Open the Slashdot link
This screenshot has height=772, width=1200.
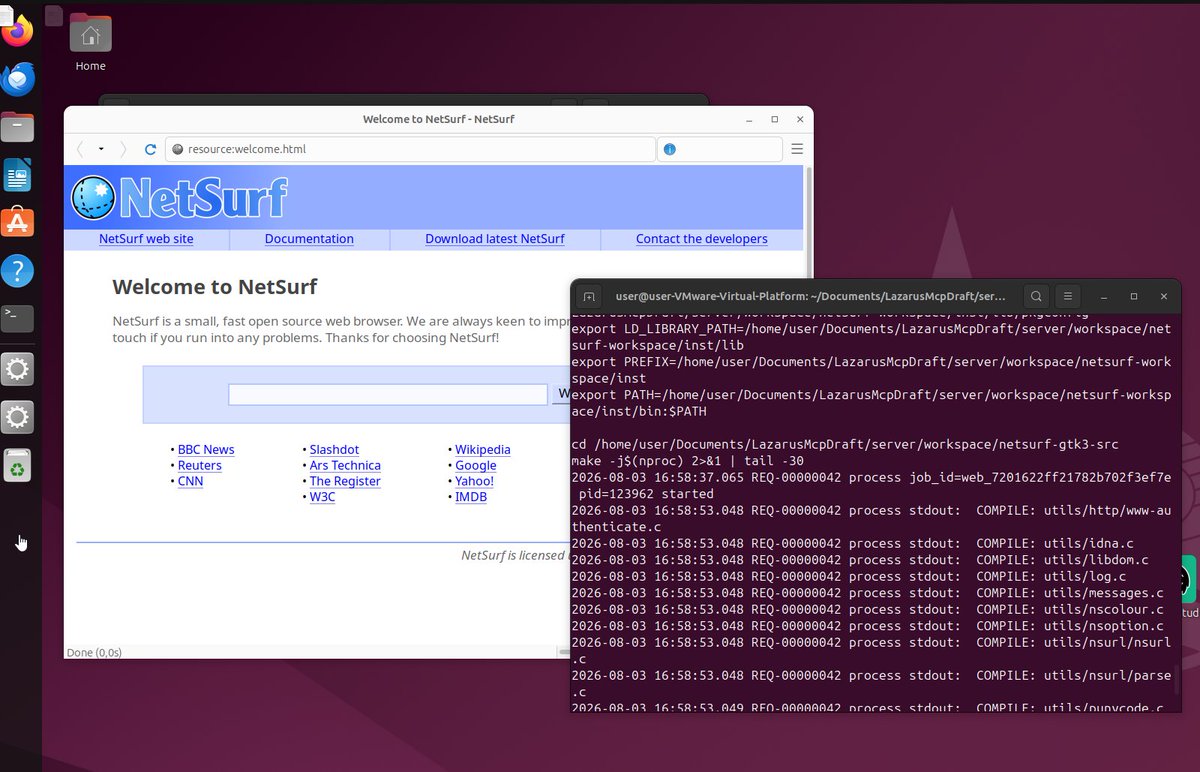pyautogui.click(x=334, y=450)
